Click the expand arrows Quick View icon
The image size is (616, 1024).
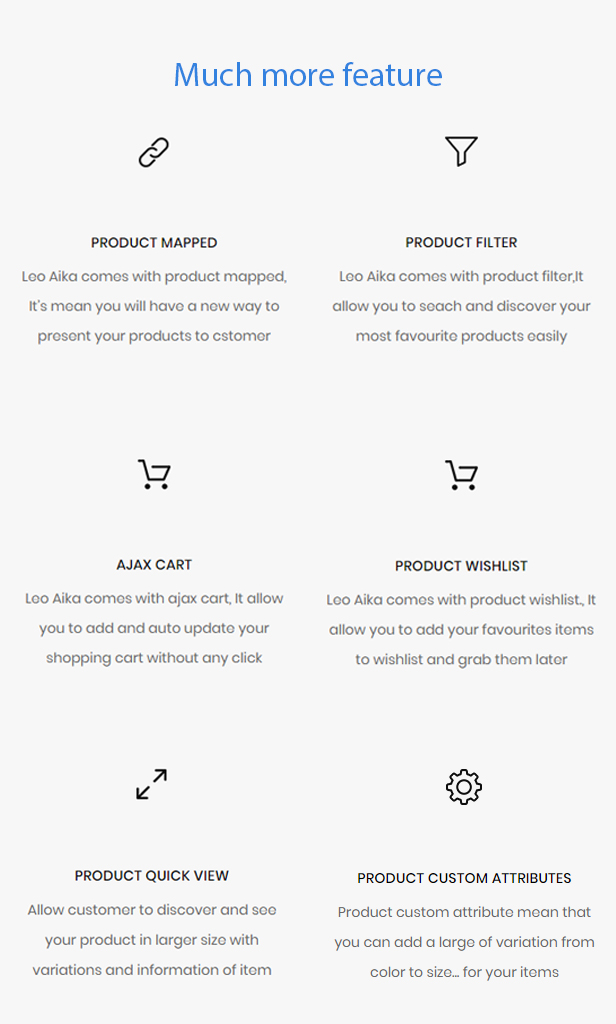pos(152,784)
